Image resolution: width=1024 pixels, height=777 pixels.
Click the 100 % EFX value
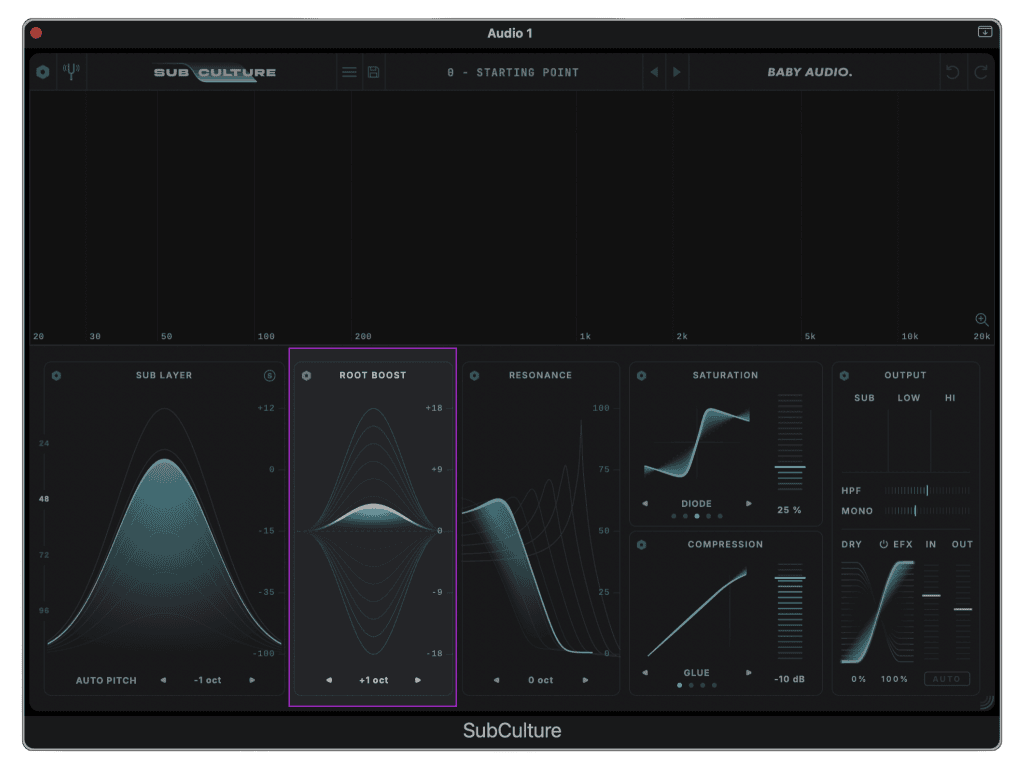coord(894,679)
